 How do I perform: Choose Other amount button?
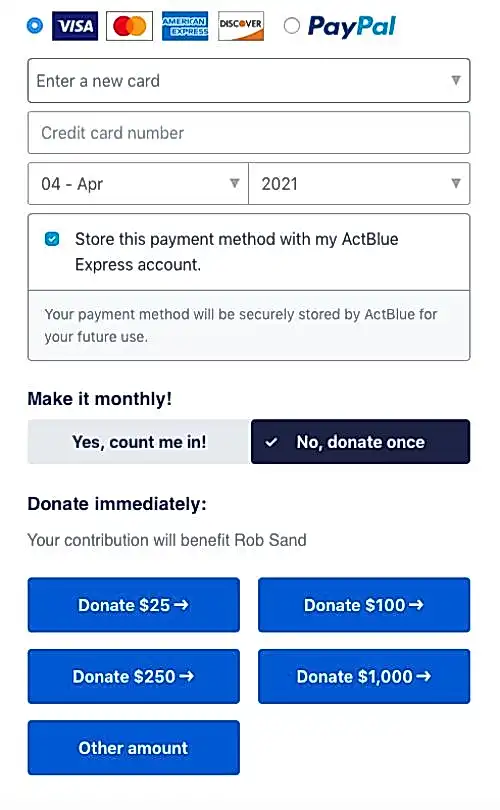coord(134,747)
